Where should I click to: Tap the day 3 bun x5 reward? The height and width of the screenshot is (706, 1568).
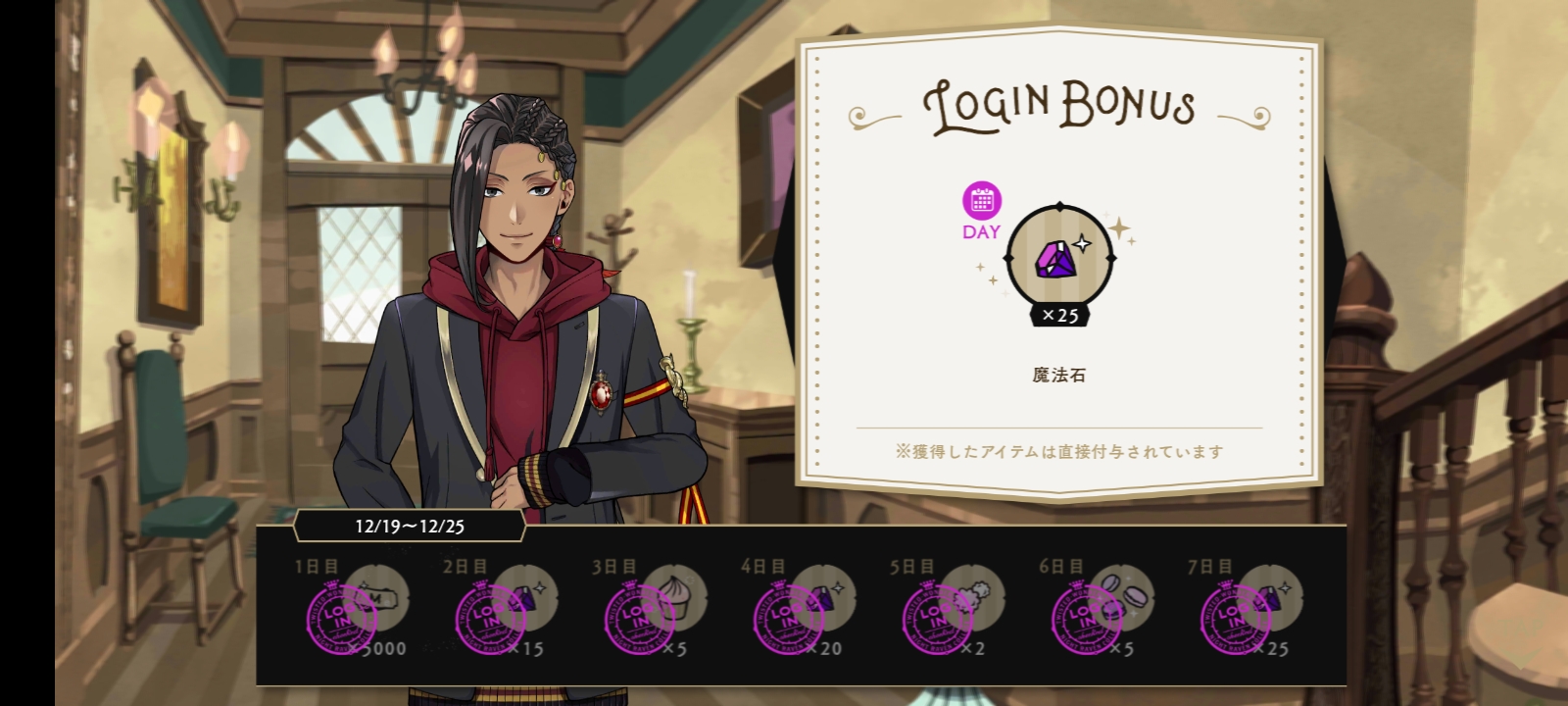(x=651, y=608)
